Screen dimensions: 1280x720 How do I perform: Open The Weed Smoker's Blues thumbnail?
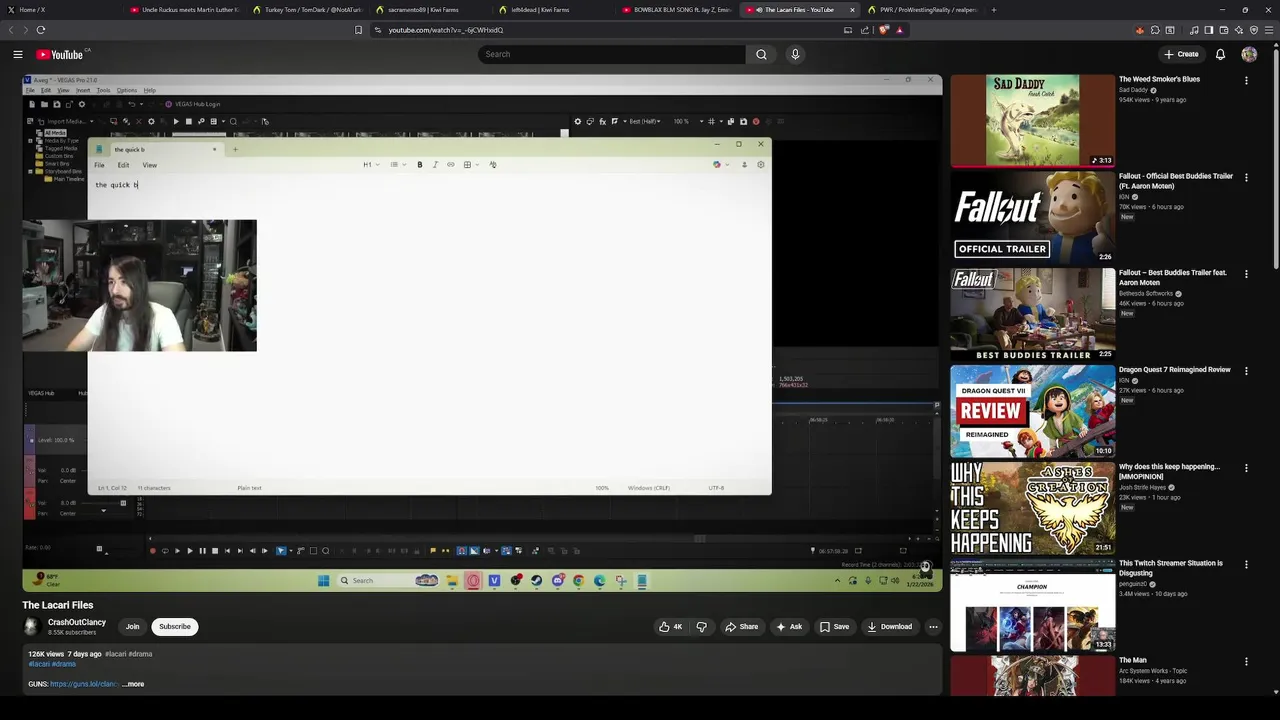pyautogui.click(x=1032, y=120)
